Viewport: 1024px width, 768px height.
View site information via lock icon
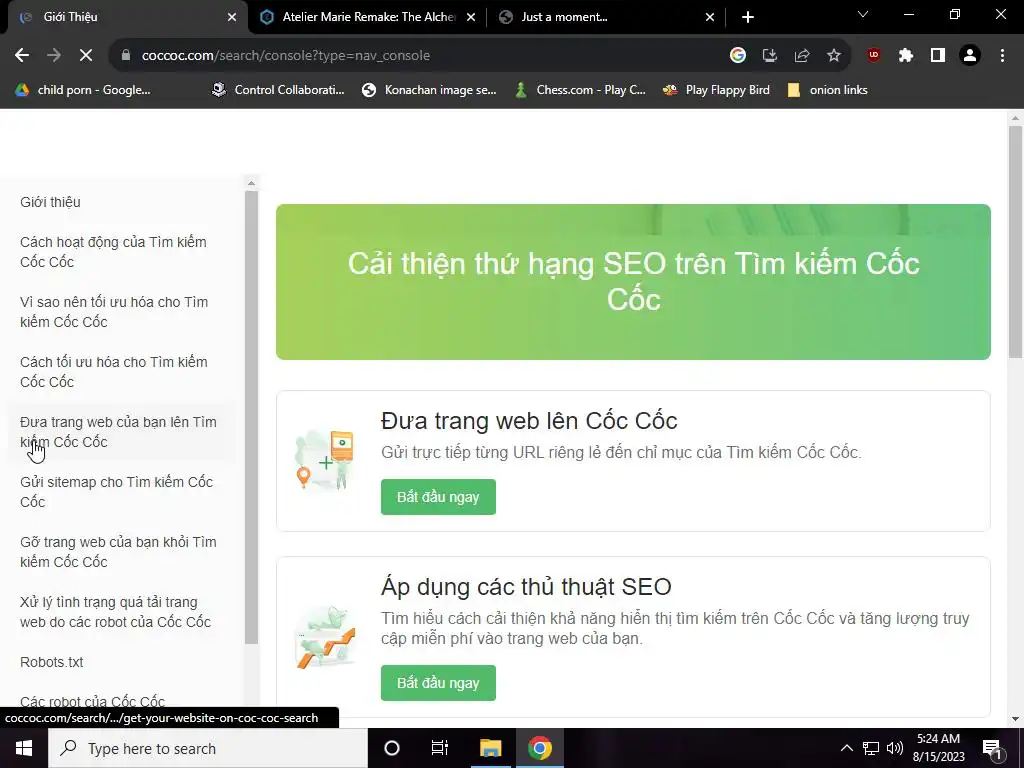(x=126, y=56)
